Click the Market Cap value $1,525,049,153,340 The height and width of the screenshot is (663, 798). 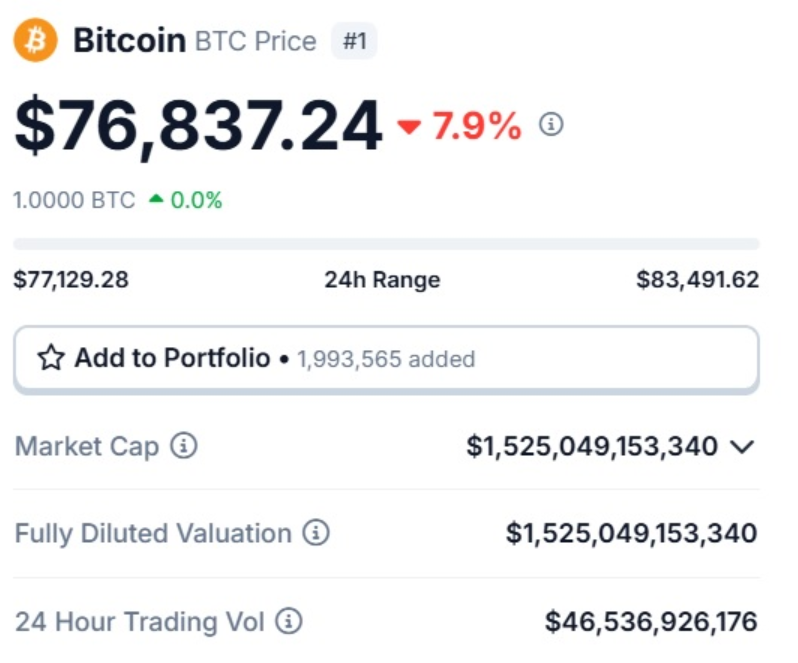[x=592, y=446]
